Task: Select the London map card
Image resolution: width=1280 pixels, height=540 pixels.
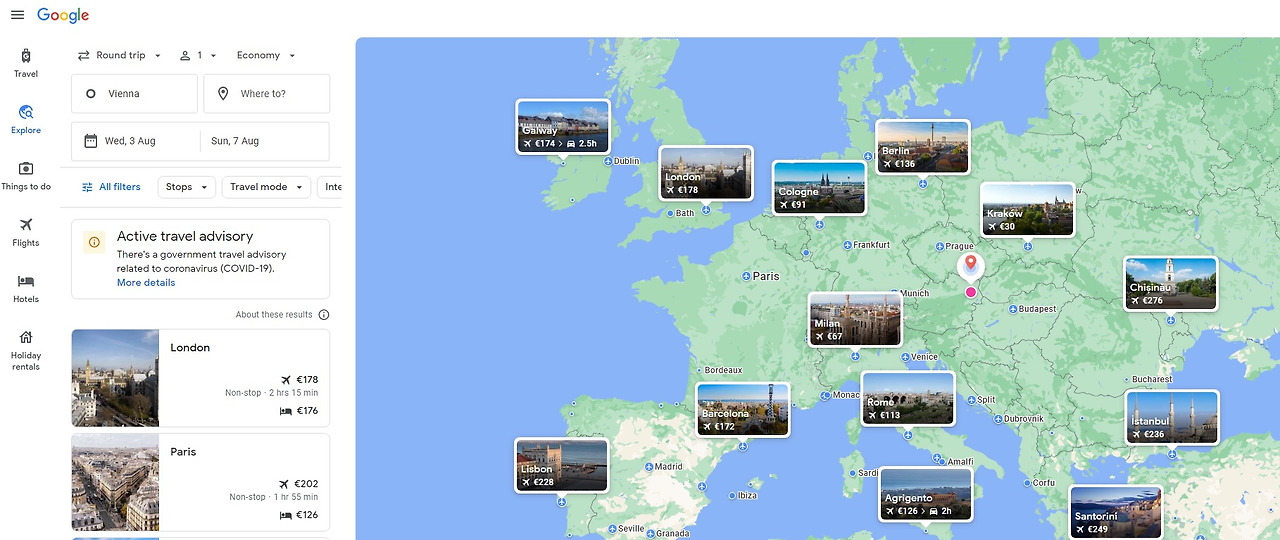Action: [x=706, y=173]
